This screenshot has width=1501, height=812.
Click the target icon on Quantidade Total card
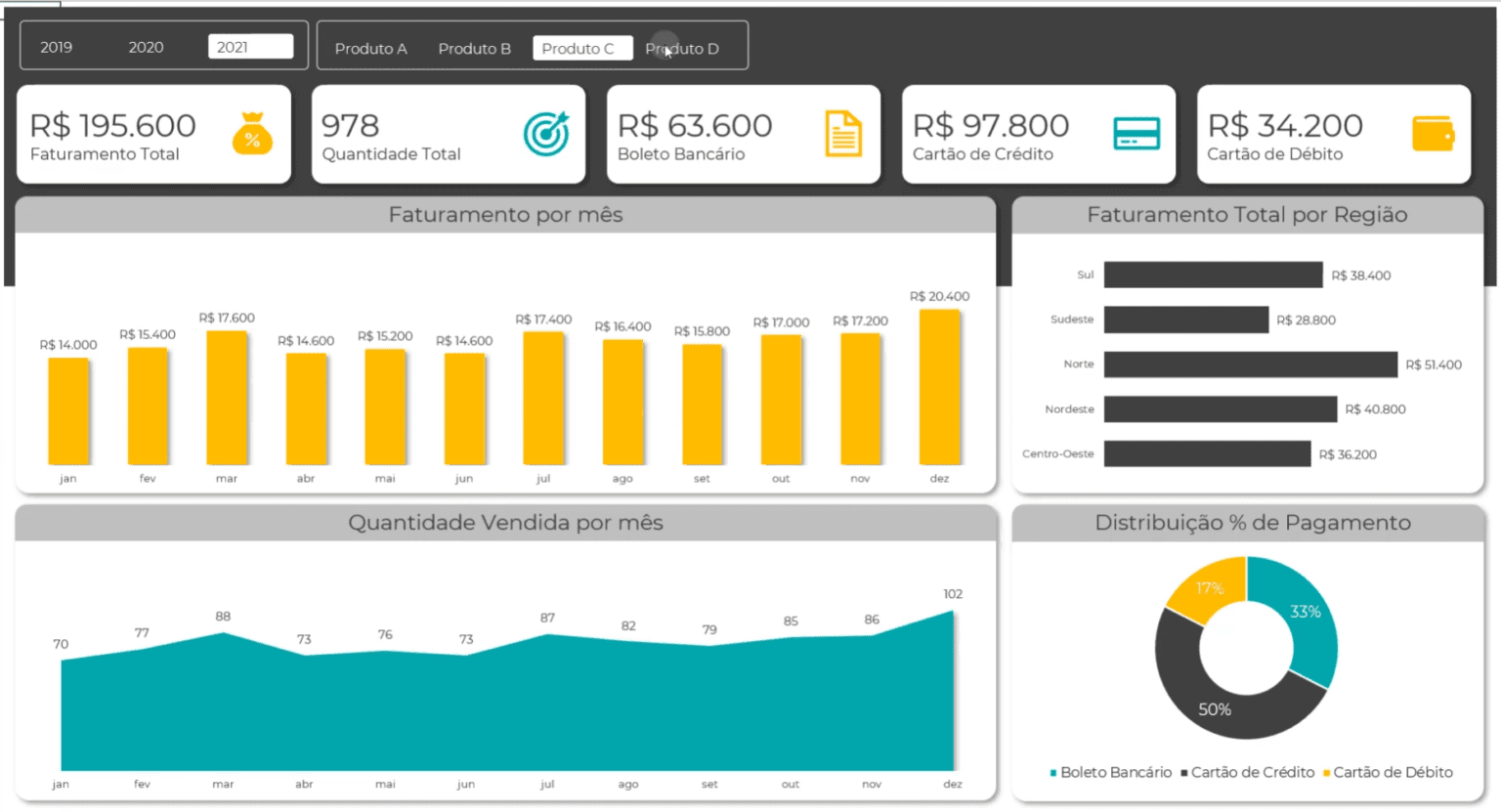tap(547, 133)
